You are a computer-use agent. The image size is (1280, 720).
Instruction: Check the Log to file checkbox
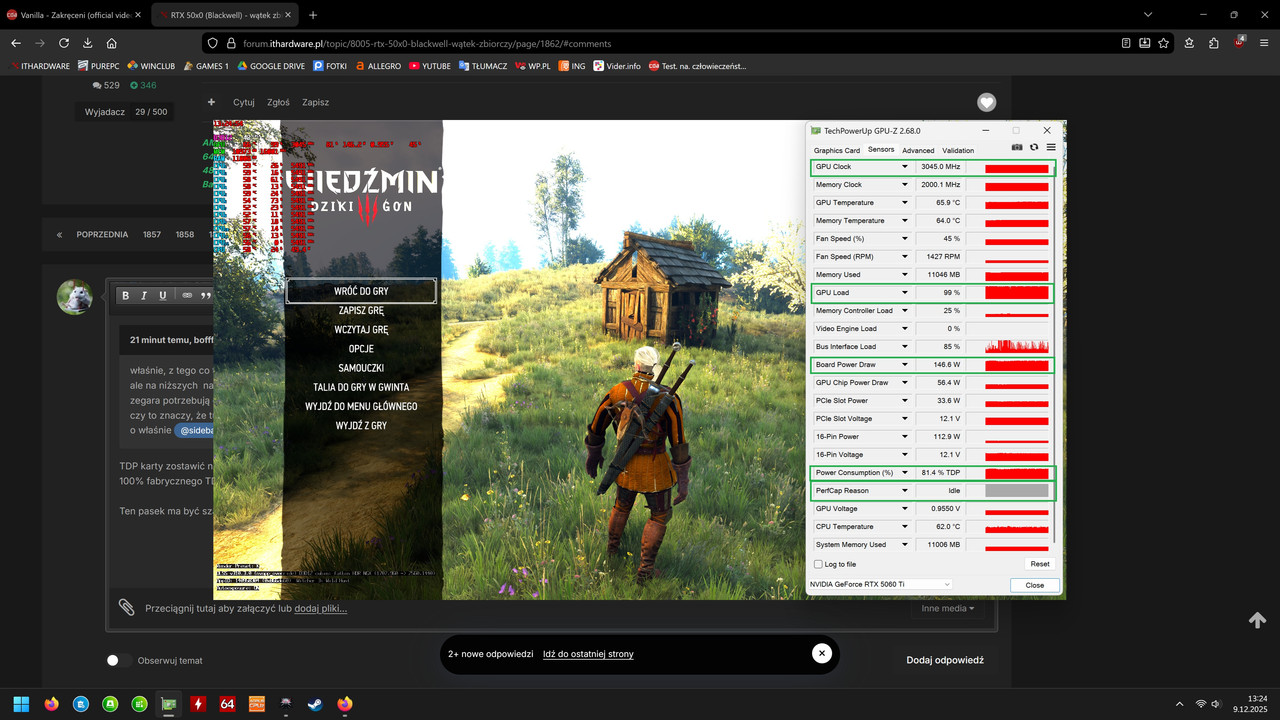point(819,564)
